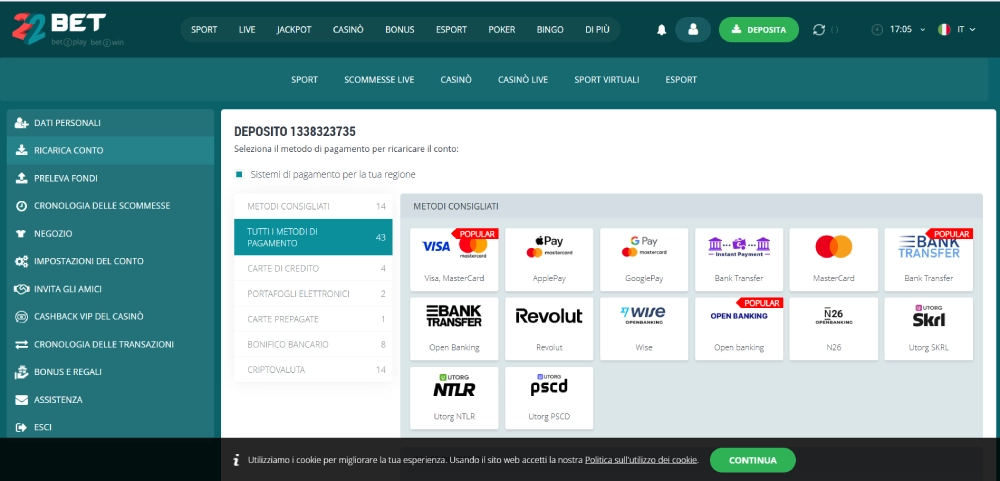The image size is (1000, 481).
Task: Select the Utorg NTLR payment method
Action: 454,398
